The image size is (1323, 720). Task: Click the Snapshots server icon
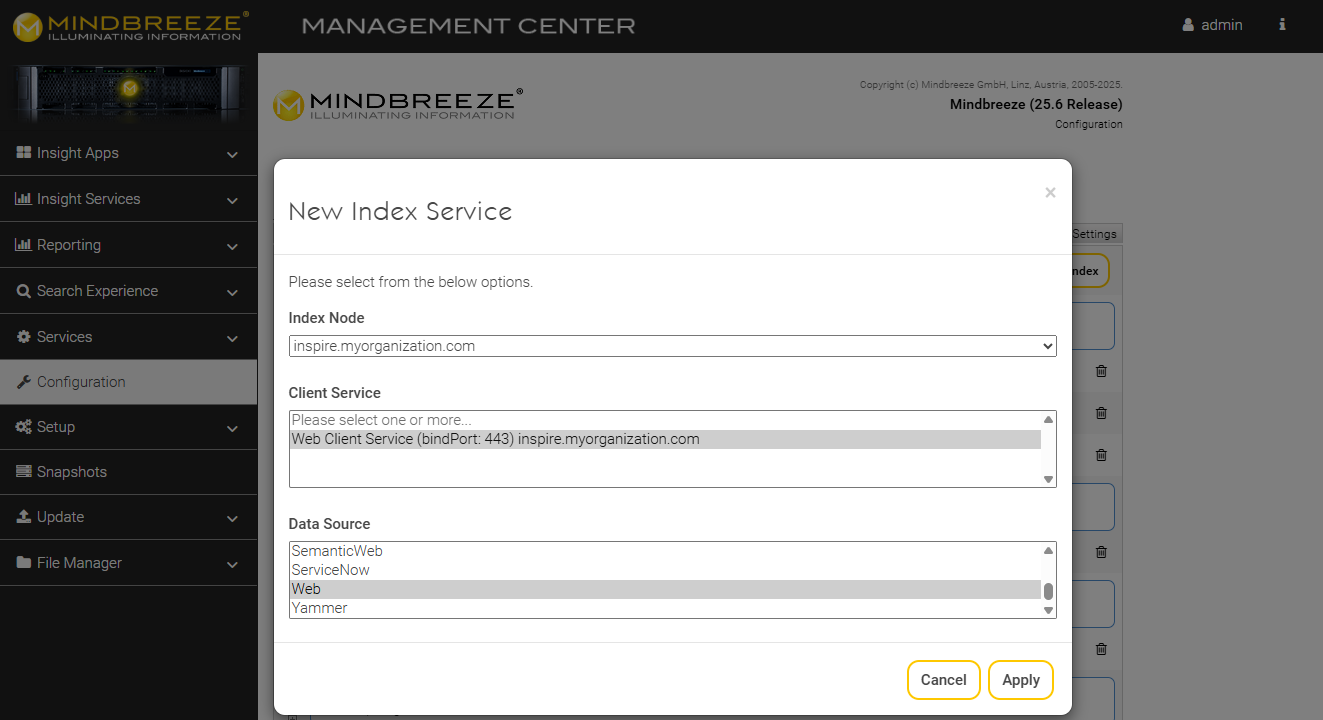coord(24,472)
